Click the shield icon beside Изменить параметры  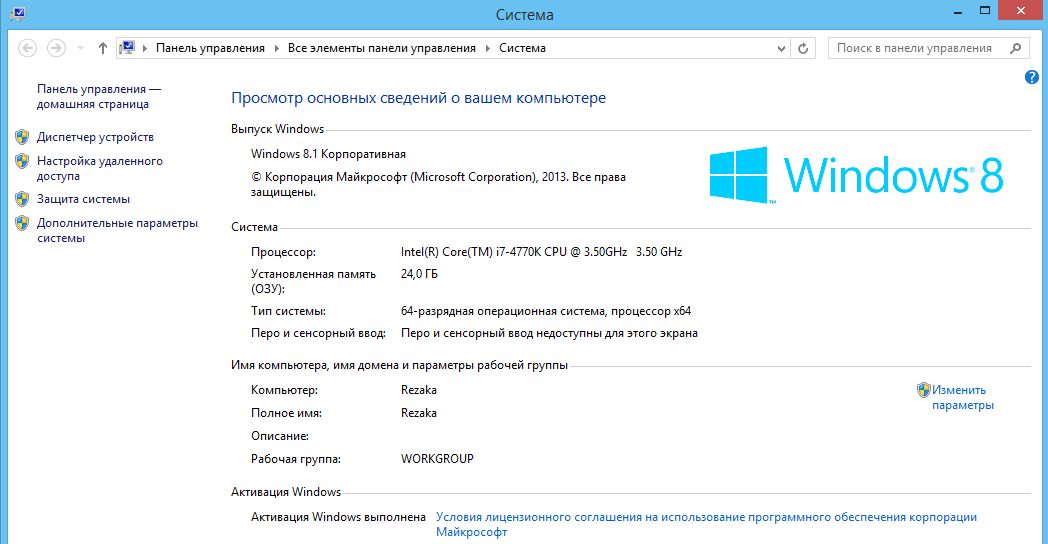pyautogui.click(x=924, y=390)
